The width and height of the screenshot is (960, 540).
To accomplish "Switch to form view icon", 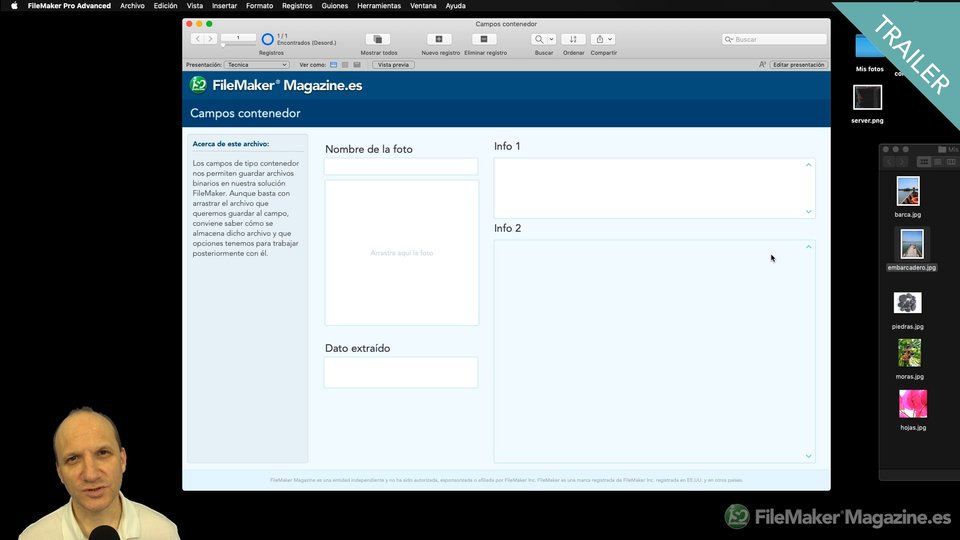I will [334, 65].
